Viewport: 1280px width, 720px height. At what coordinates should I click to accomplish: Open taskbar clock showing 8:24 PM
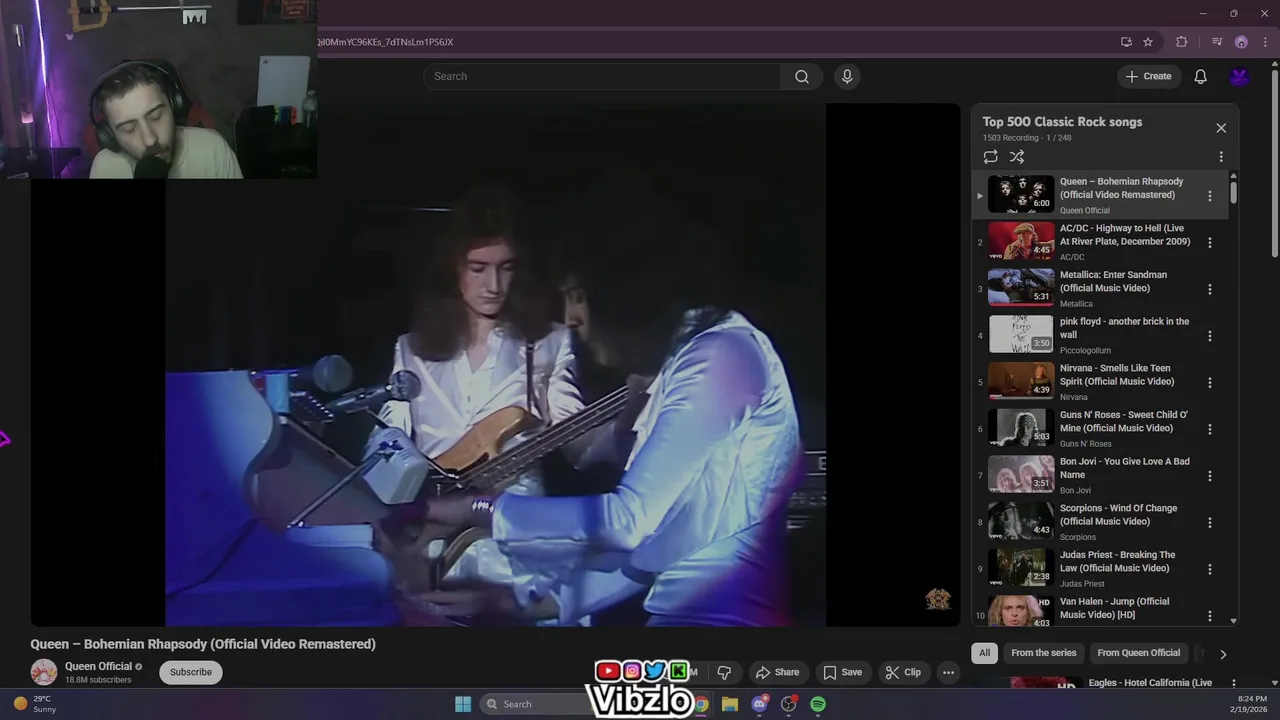pos(1251,704)
